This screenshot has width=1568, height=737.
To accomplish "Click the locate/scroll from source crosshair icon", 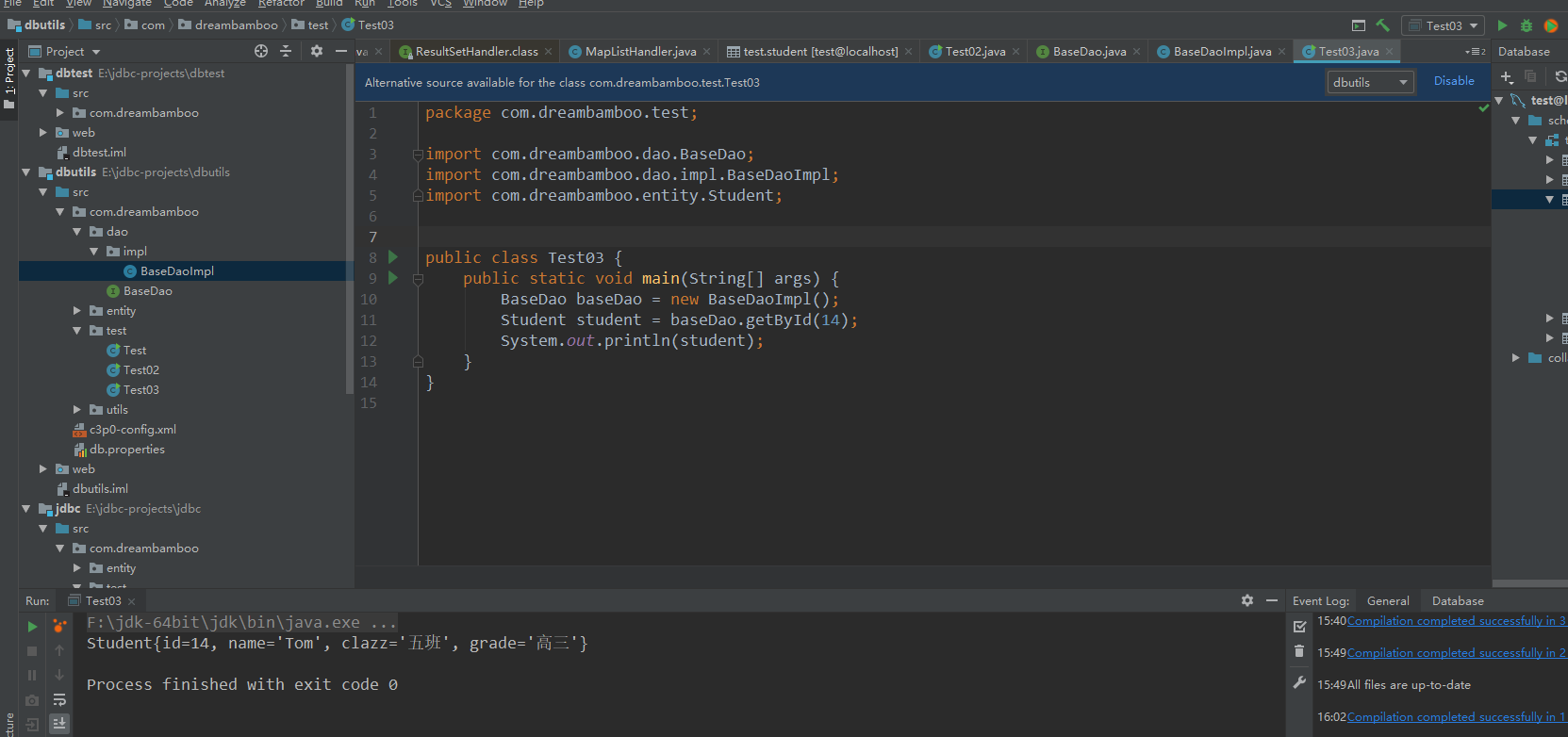I will pos(261,51).
